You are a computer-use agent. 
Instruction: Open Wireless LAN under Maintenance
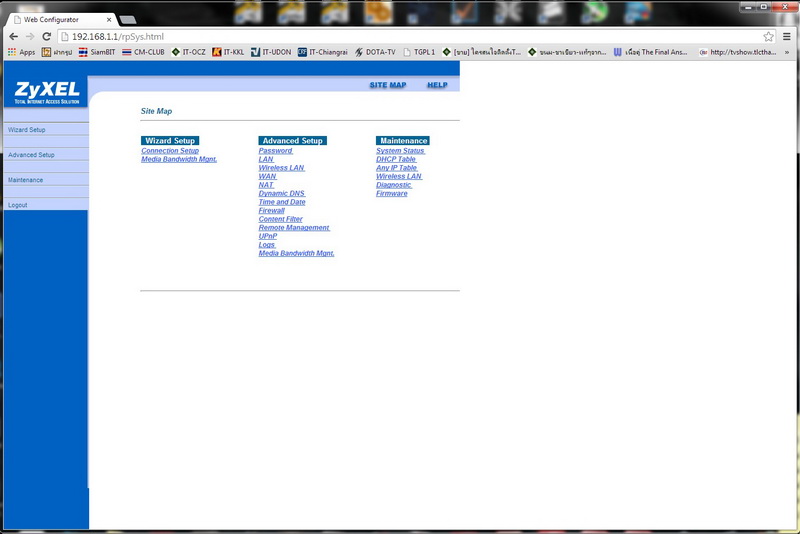[x=399, y=176]
